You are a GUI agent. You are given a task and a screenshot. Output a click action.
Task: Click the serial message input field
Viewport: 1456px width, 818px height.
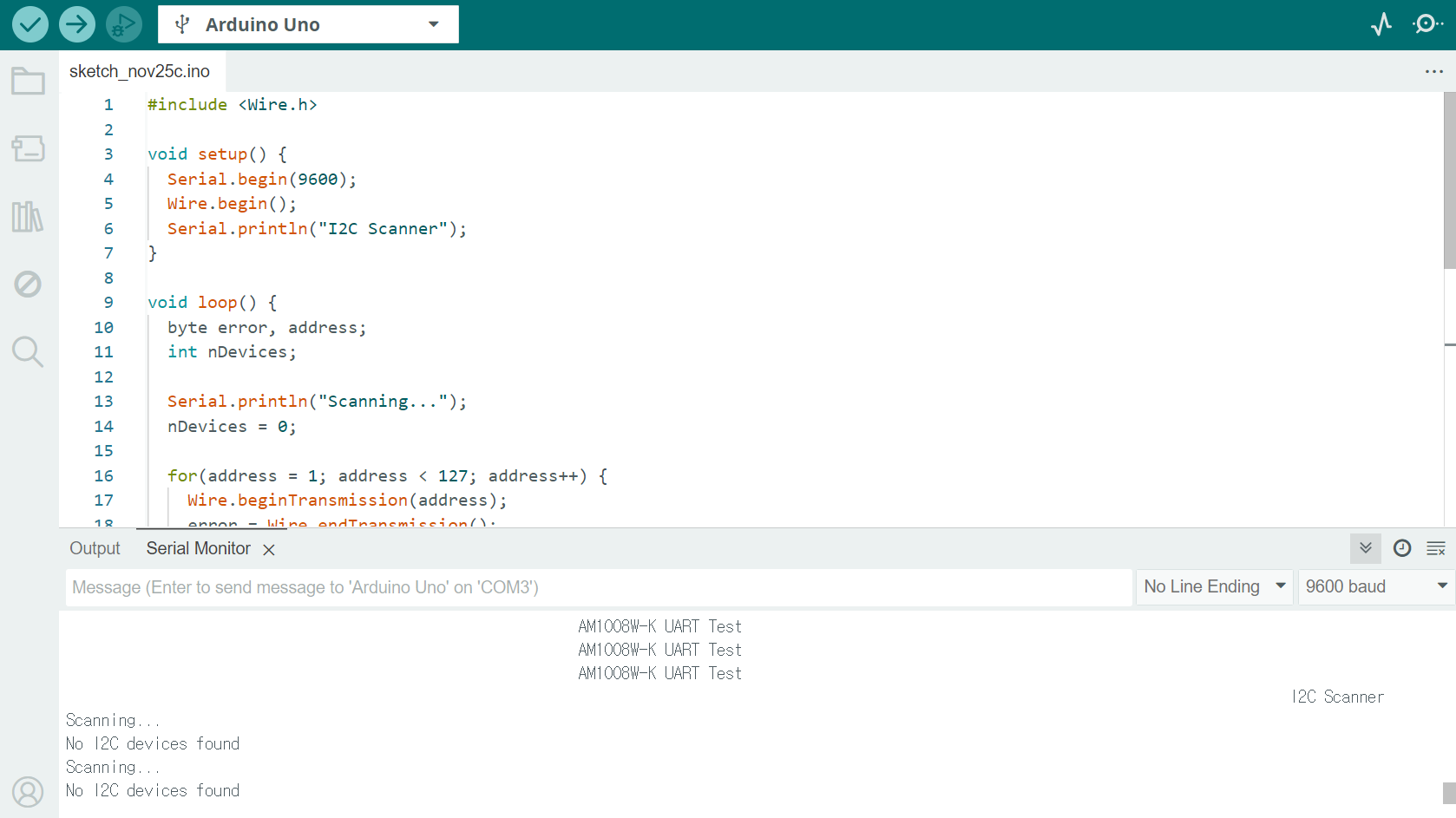[599, 587]
